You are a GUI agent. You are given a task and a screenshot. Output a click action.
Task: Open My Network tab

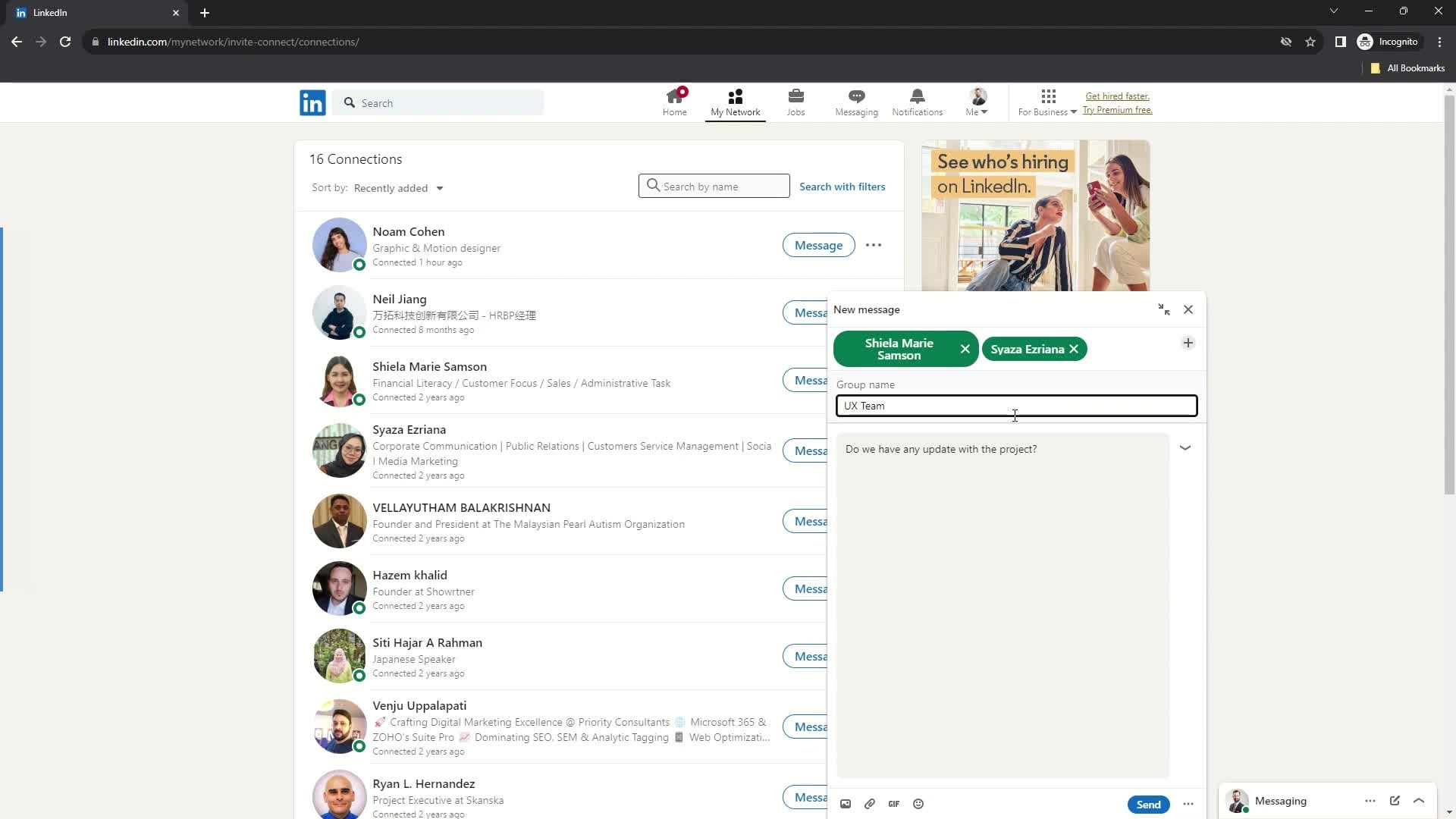point(735,100)
